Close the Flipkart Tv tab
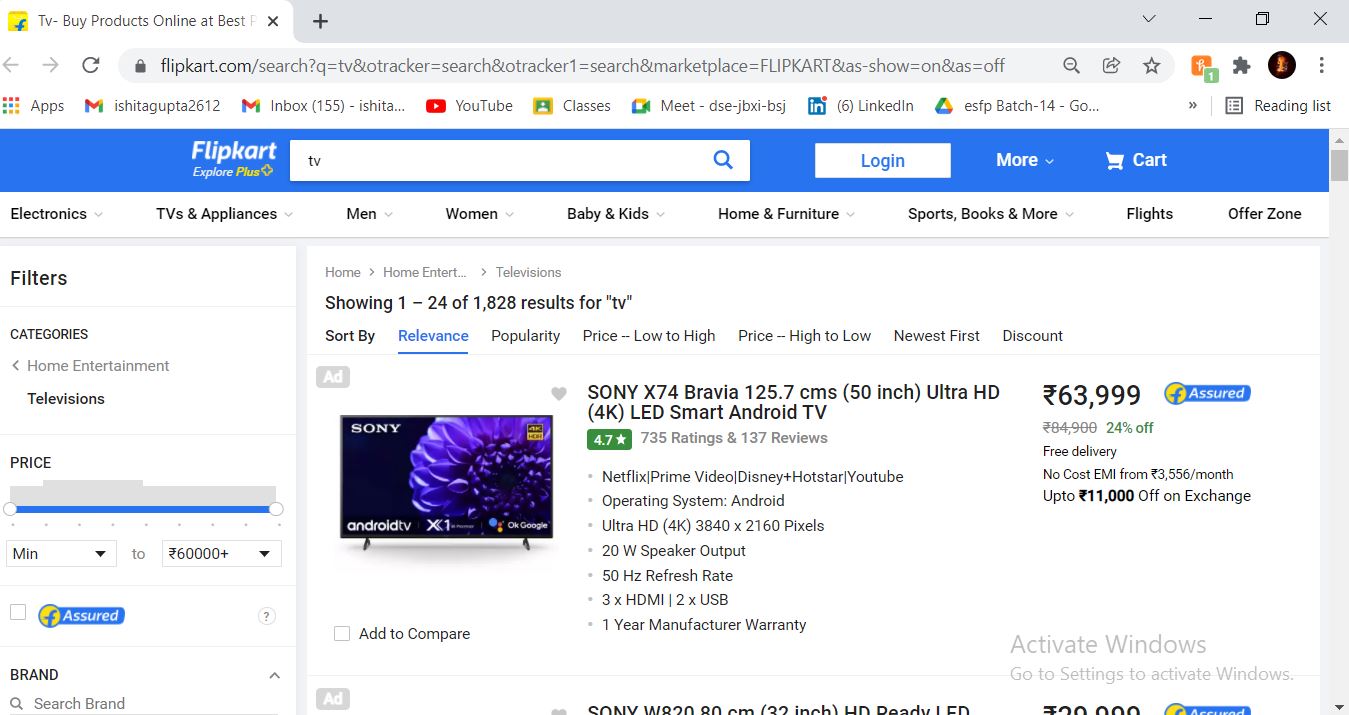 (274, 21)
